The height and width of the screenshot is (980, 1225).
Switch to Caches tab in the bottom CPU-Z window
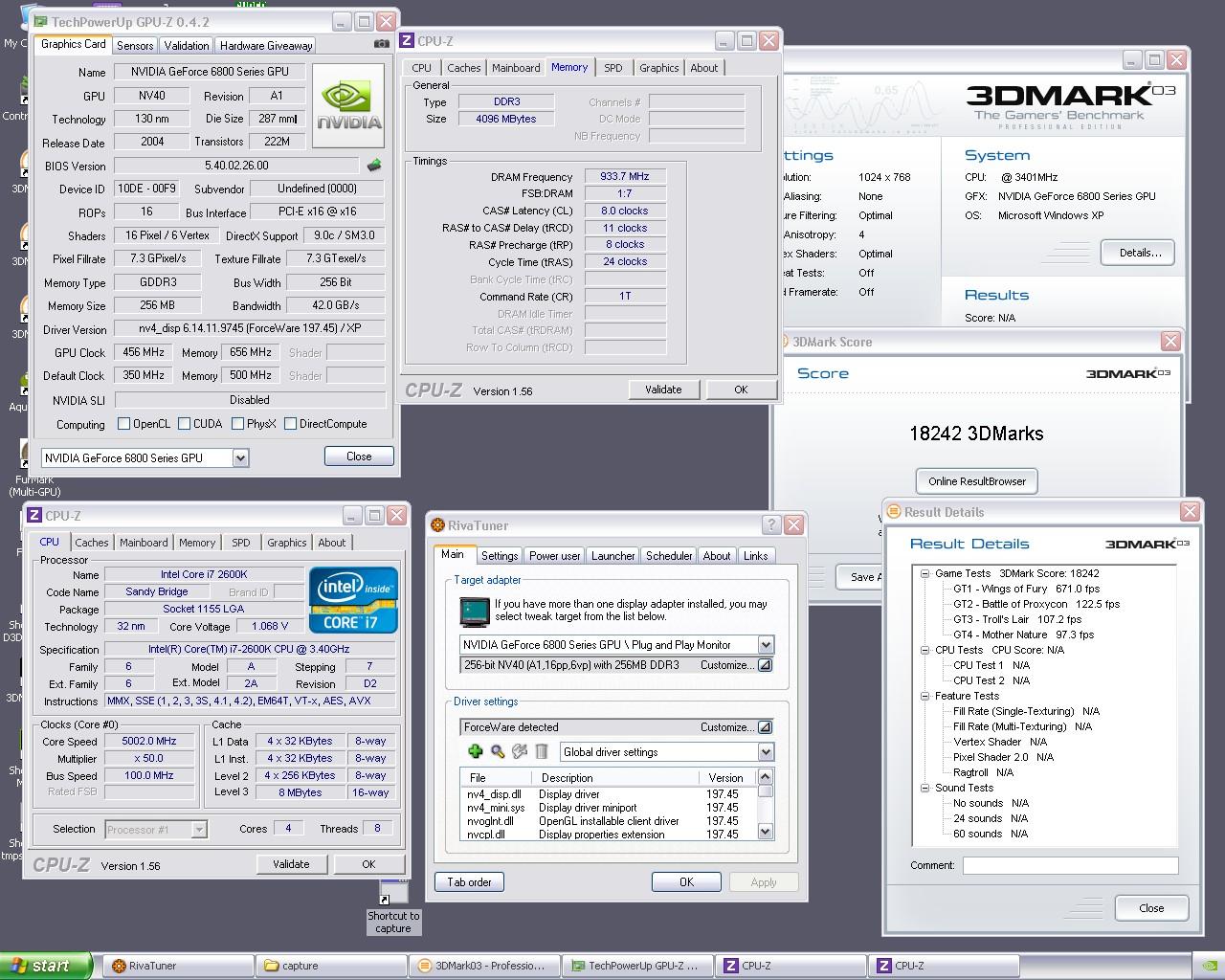(92, 543)
